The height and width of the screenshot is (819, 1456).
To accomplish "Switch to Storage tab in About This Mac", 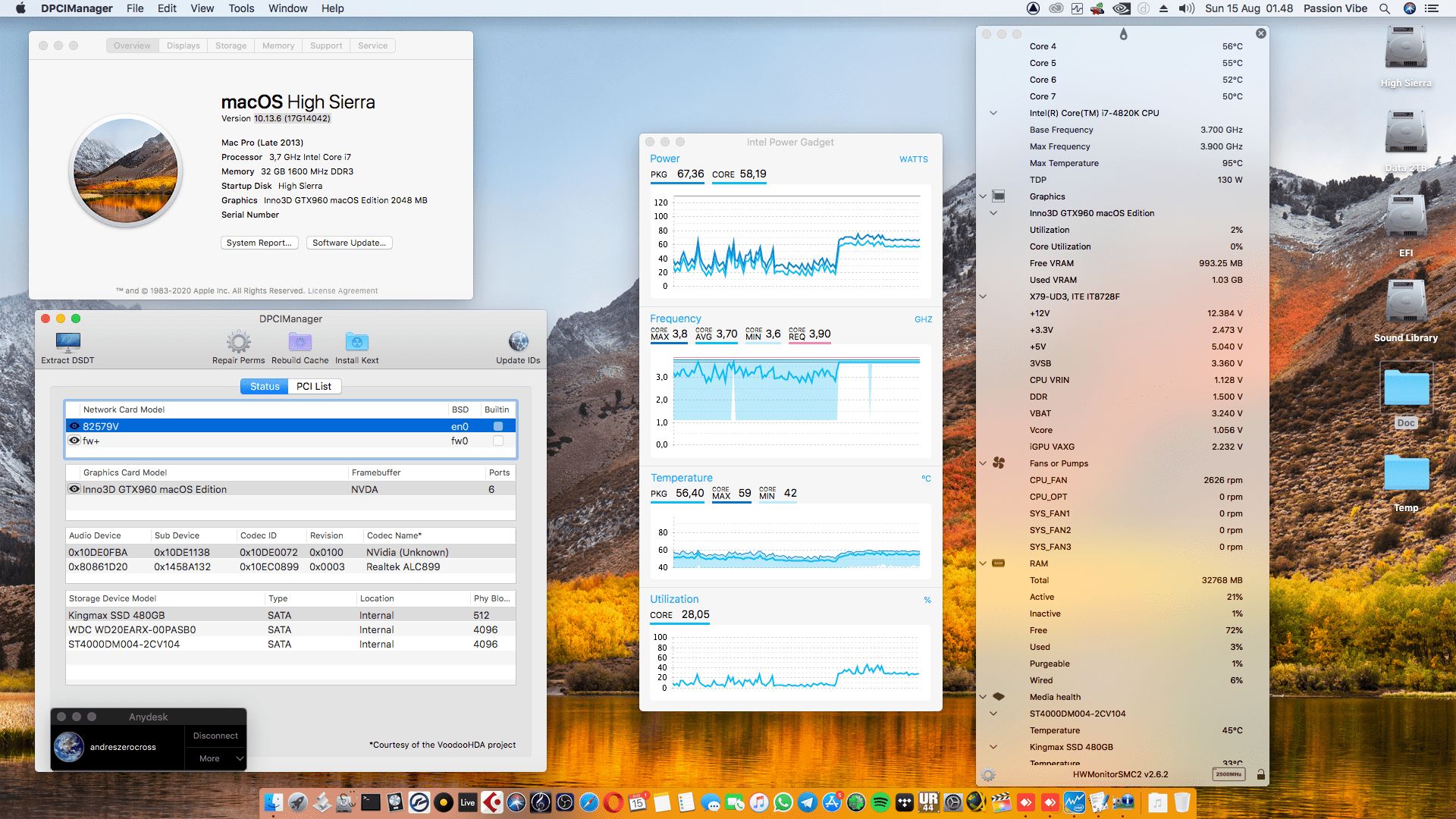I will click(x=231, y=45).
